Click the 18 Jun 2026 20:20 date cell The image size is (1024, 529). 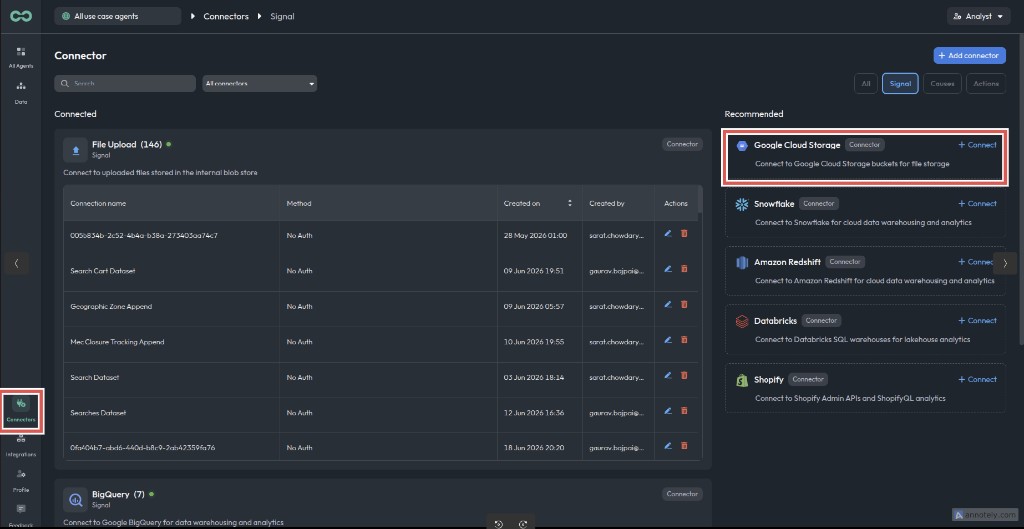(534, 448)
